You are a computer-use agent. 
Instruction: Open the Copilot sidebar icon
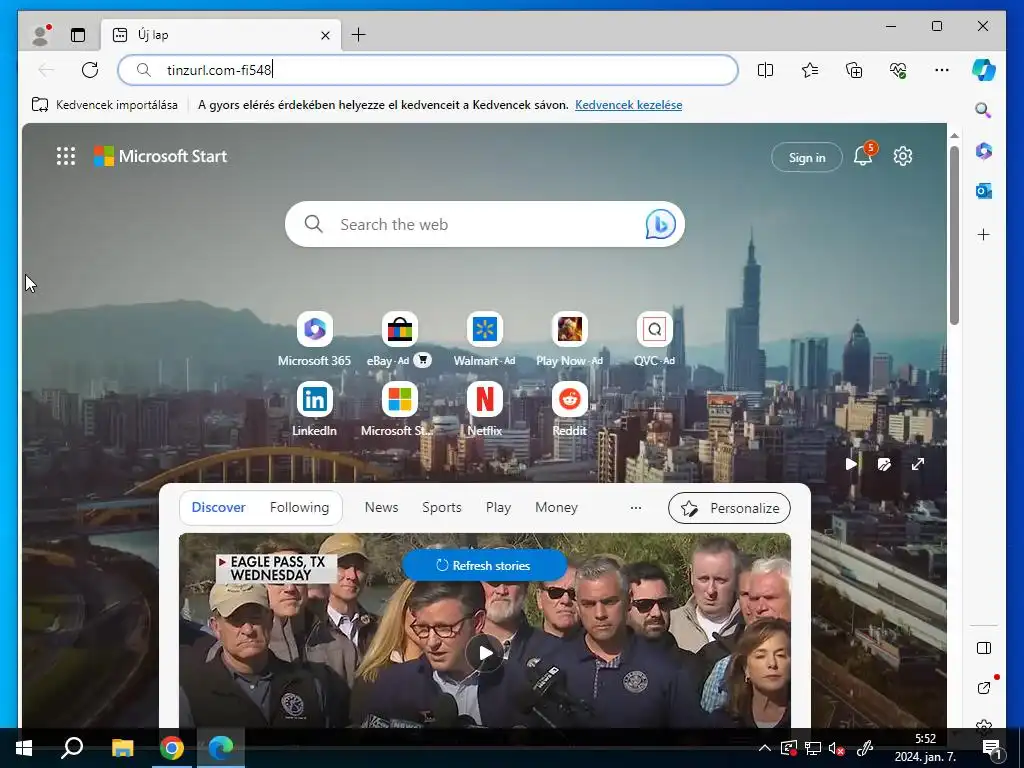coord(984,70)
